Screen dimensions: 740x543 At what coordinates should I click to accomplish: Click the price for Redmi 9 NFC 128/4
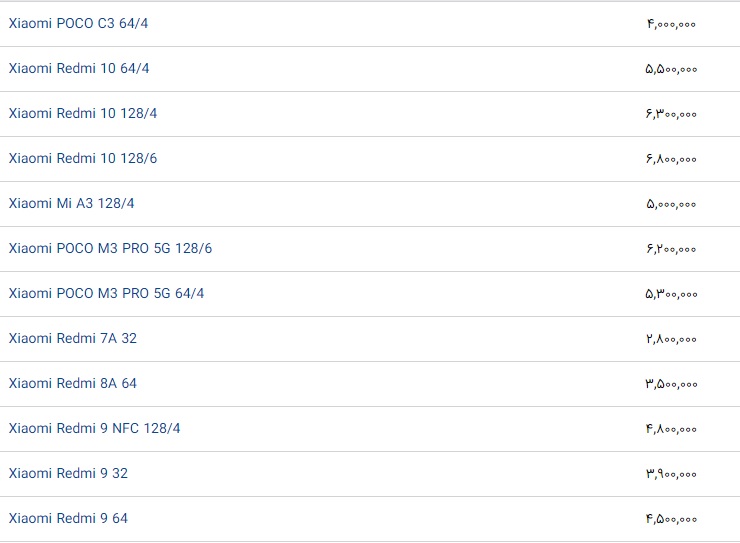(x=671, y=428)
